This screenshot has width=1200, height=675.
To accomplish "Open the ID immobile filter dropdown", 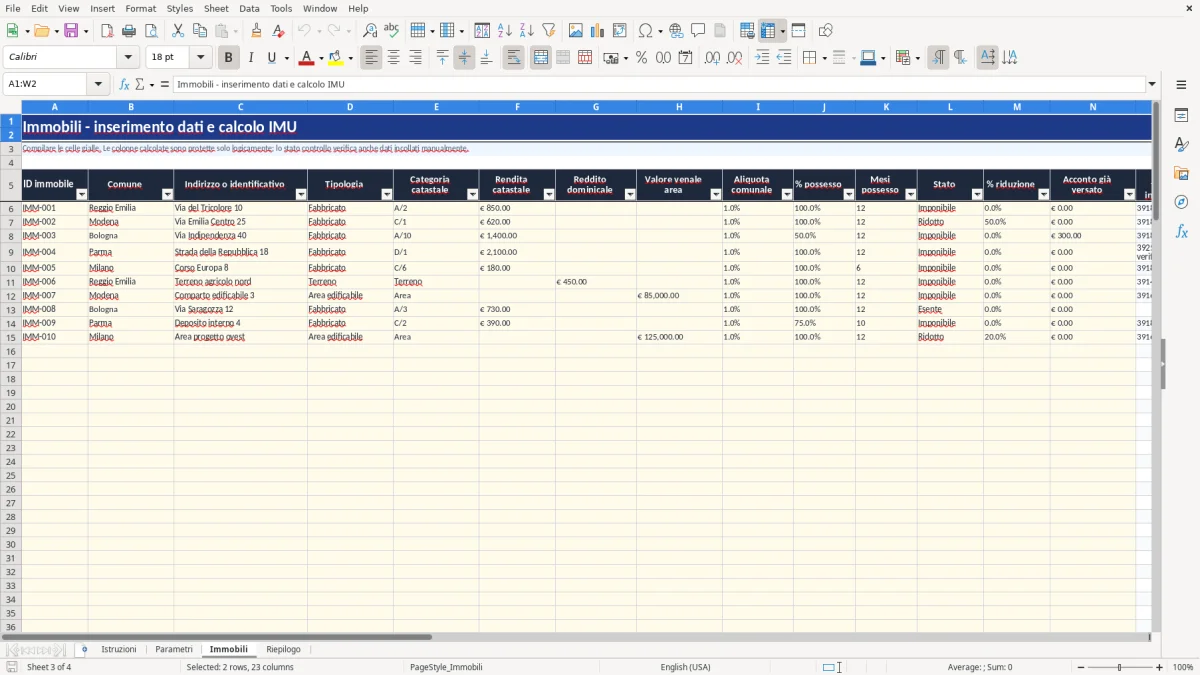I will pyautogui.click(x=82, y=194).
